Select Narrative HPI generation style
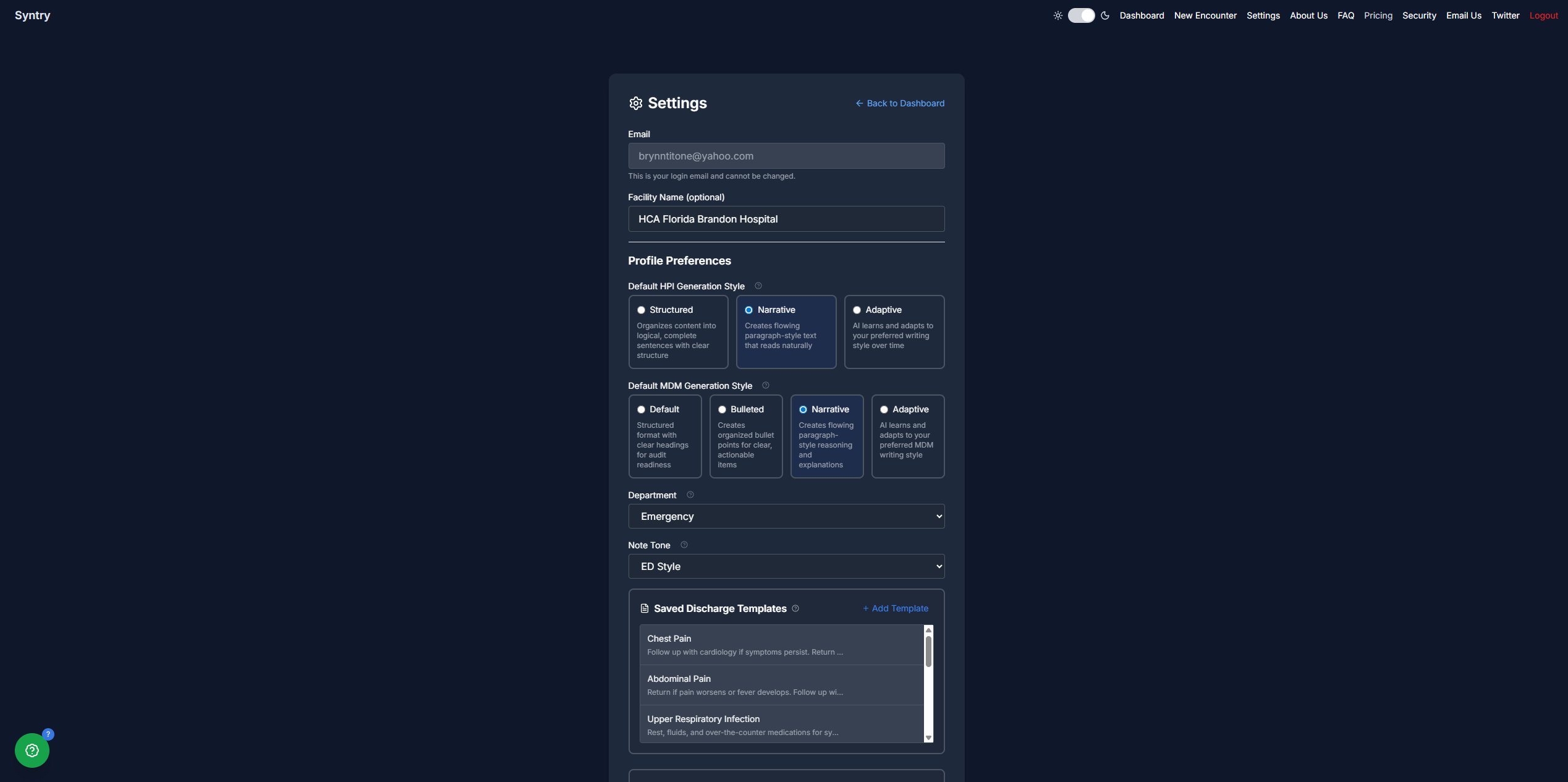Viewport: 1568px width, 782px height. click(x=786, y=332)
